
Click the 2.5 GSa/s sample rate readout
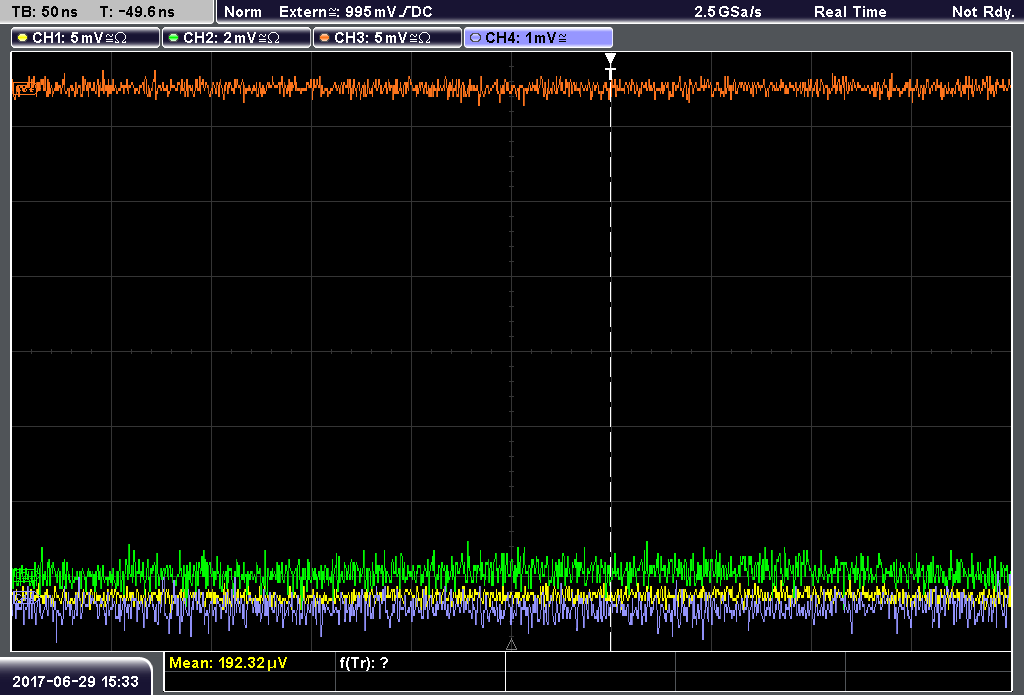click(728, 12)
